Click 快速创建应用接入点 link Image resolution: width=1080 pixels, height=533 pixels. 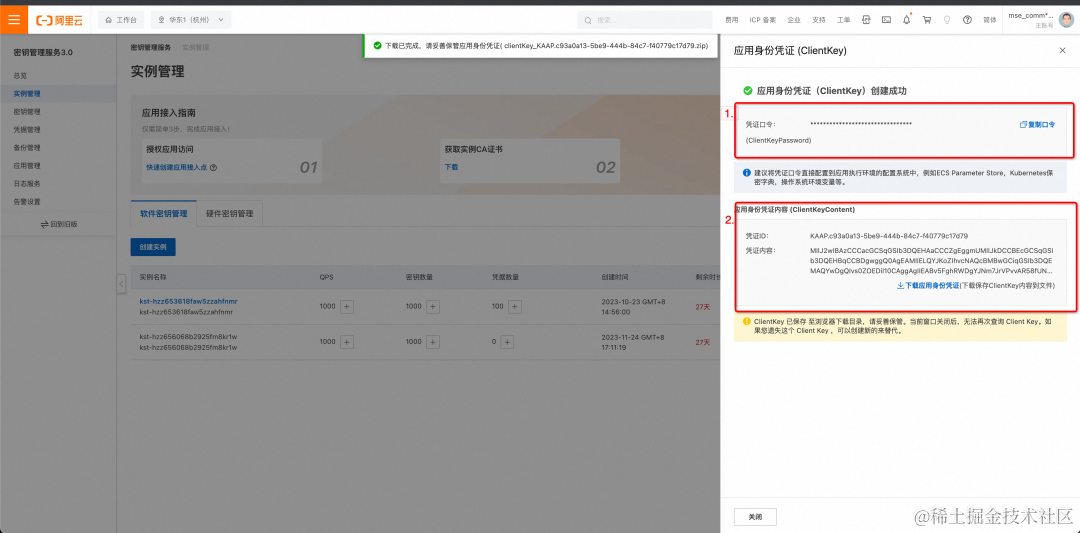pyautogui.click(x=178, y=167)
